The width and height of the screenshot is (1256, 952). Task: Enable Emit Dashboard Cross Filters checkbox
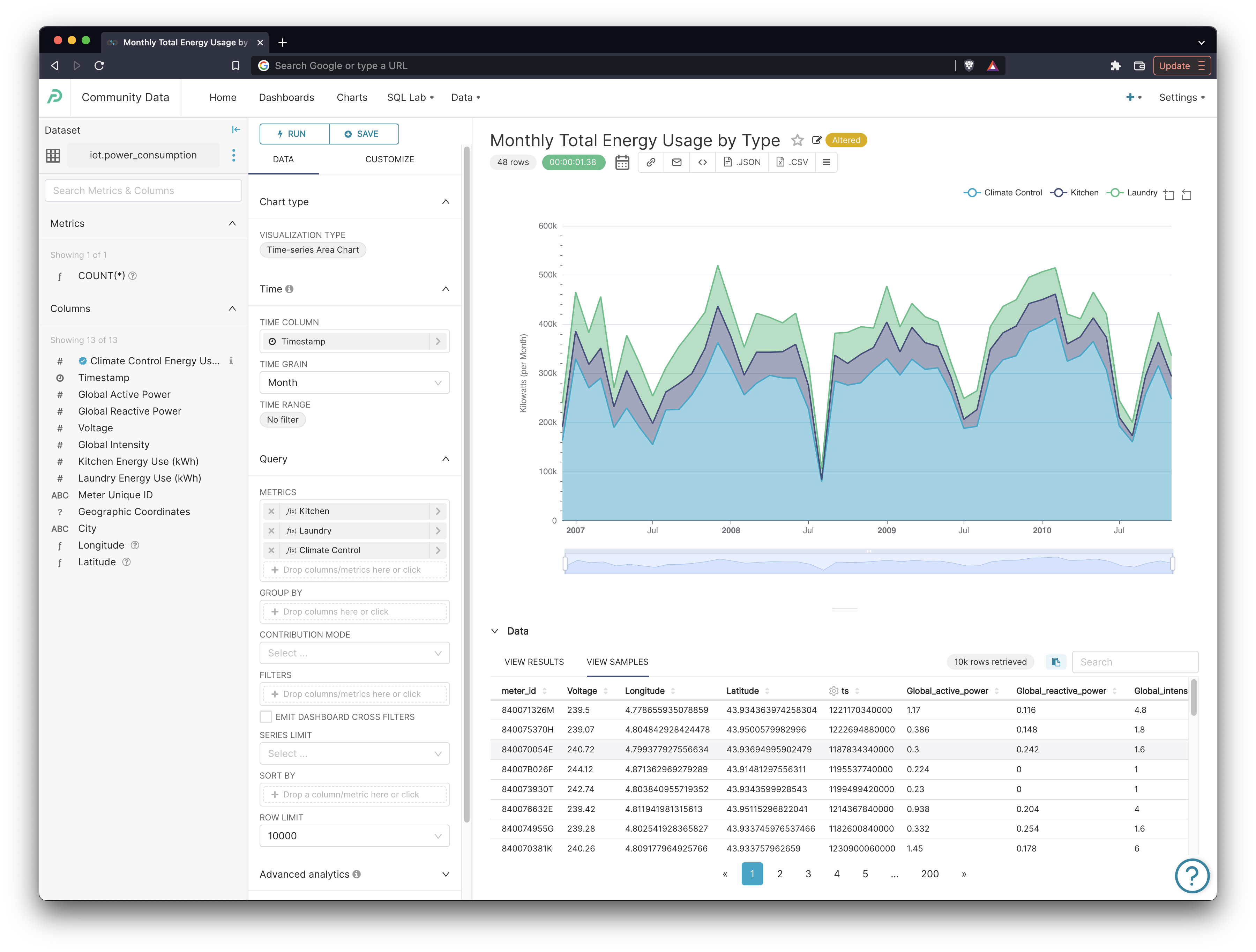[x=266, y=717]
